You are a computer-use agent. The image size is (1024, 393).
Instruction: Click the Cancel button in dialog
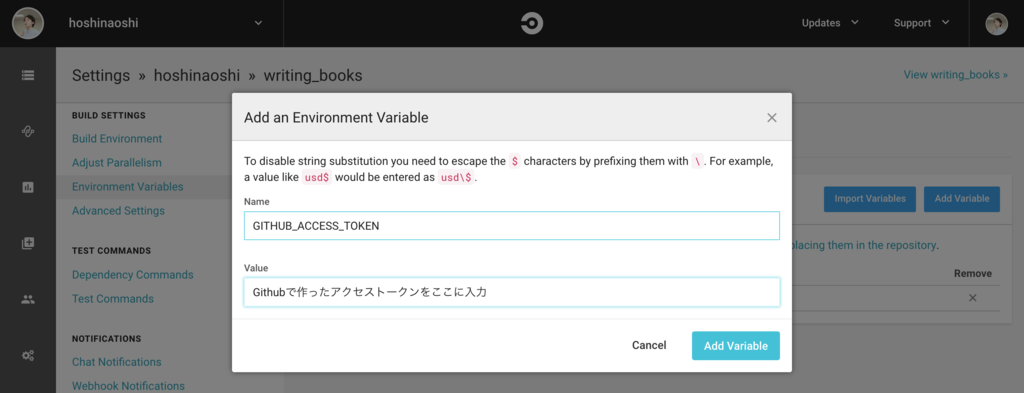click(x=649, y=345)
